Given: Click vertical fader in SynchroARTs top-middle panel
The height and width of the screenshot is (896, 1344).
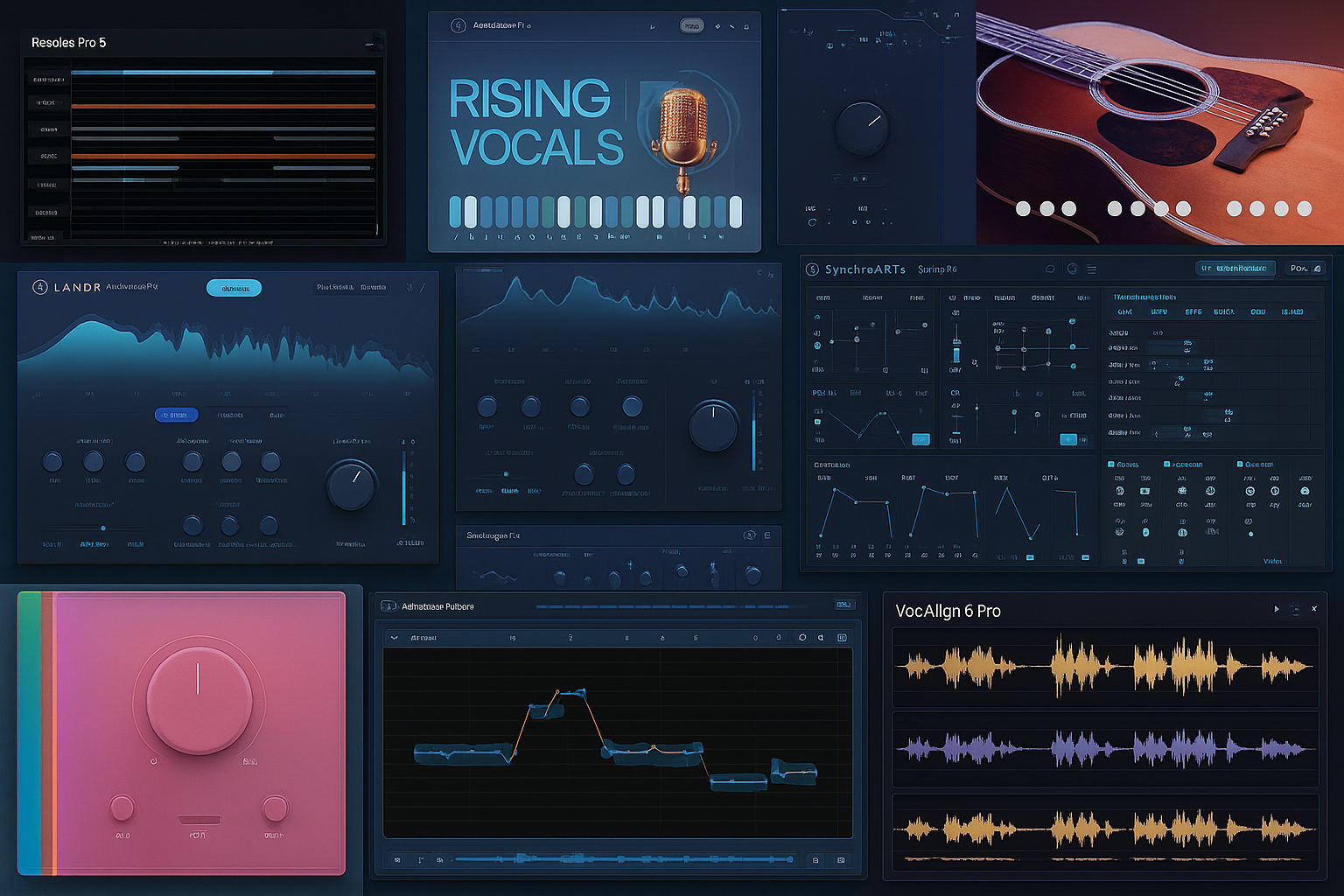Looking at the screenshot, I should [956, 344].
